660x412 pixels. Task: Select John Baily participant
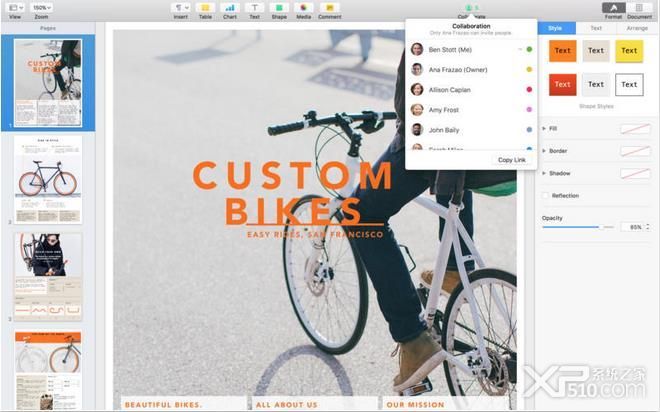pyautogui.click(x=471, y=130)
